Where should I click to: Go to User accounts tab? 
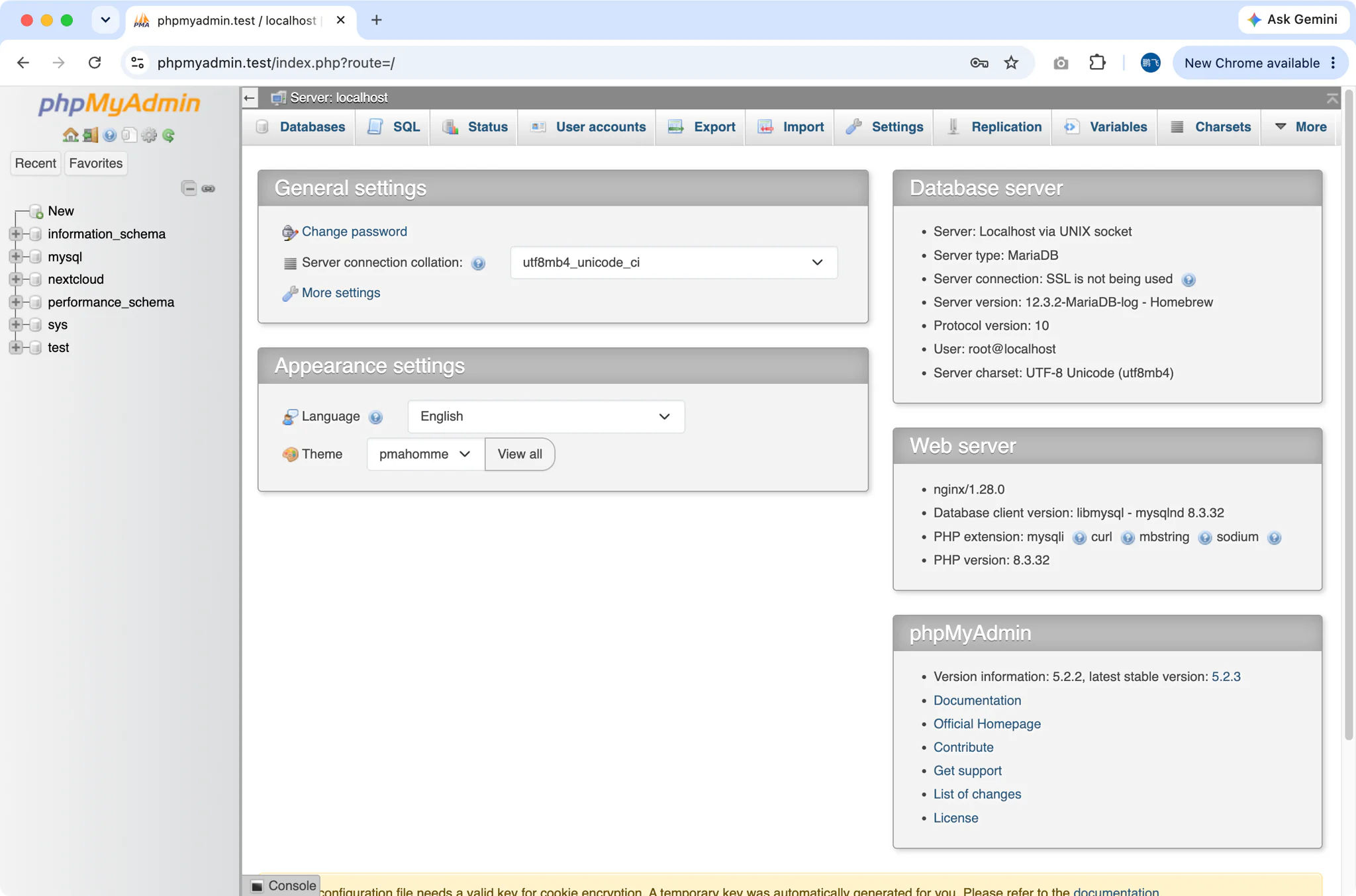587,127
